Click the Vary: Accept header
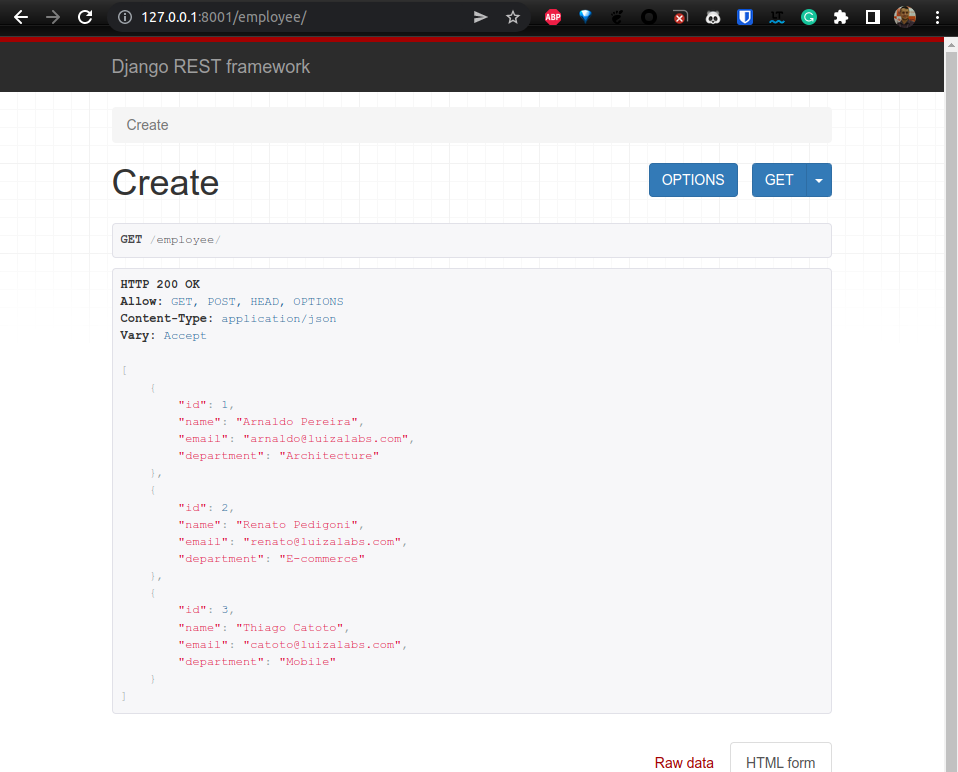Image resolution: width=958 pixels, height=772 pixels. pos(163,335)
